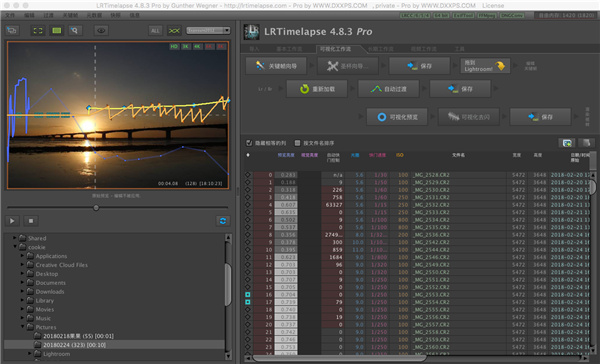This screenshot has width=600, height=364.
Task: Click the Drag to Lightroom button
Action: (x=485, y=66)
